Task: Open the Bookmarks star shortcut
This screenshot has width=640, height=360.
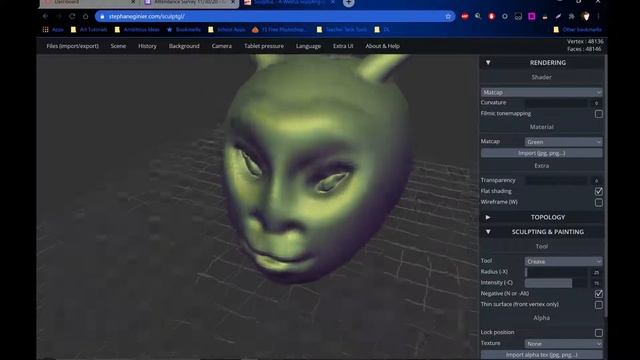Action: 184,29
